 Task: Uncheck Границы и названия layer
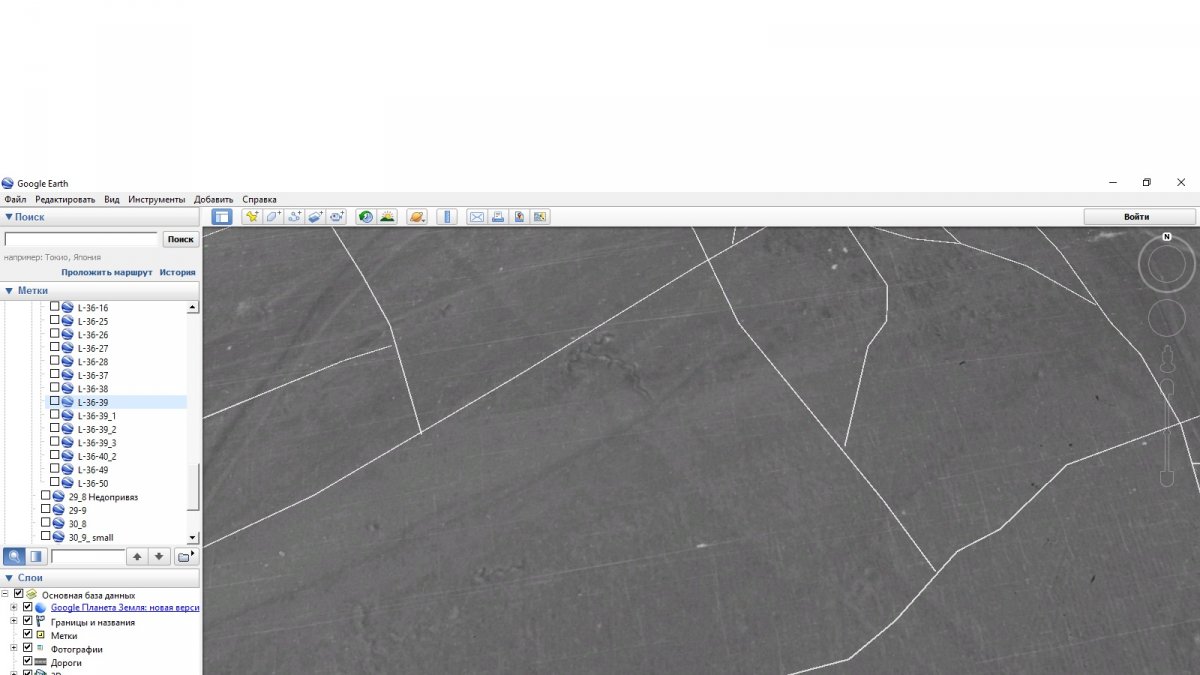click(28, 621)
